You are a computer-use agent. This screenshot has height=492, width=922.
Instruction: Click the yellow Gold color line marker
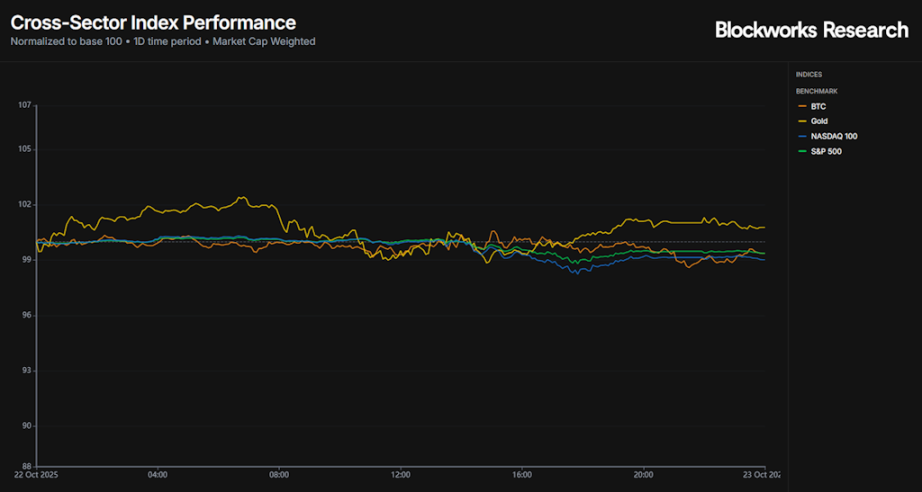click(x=801, y=121)
